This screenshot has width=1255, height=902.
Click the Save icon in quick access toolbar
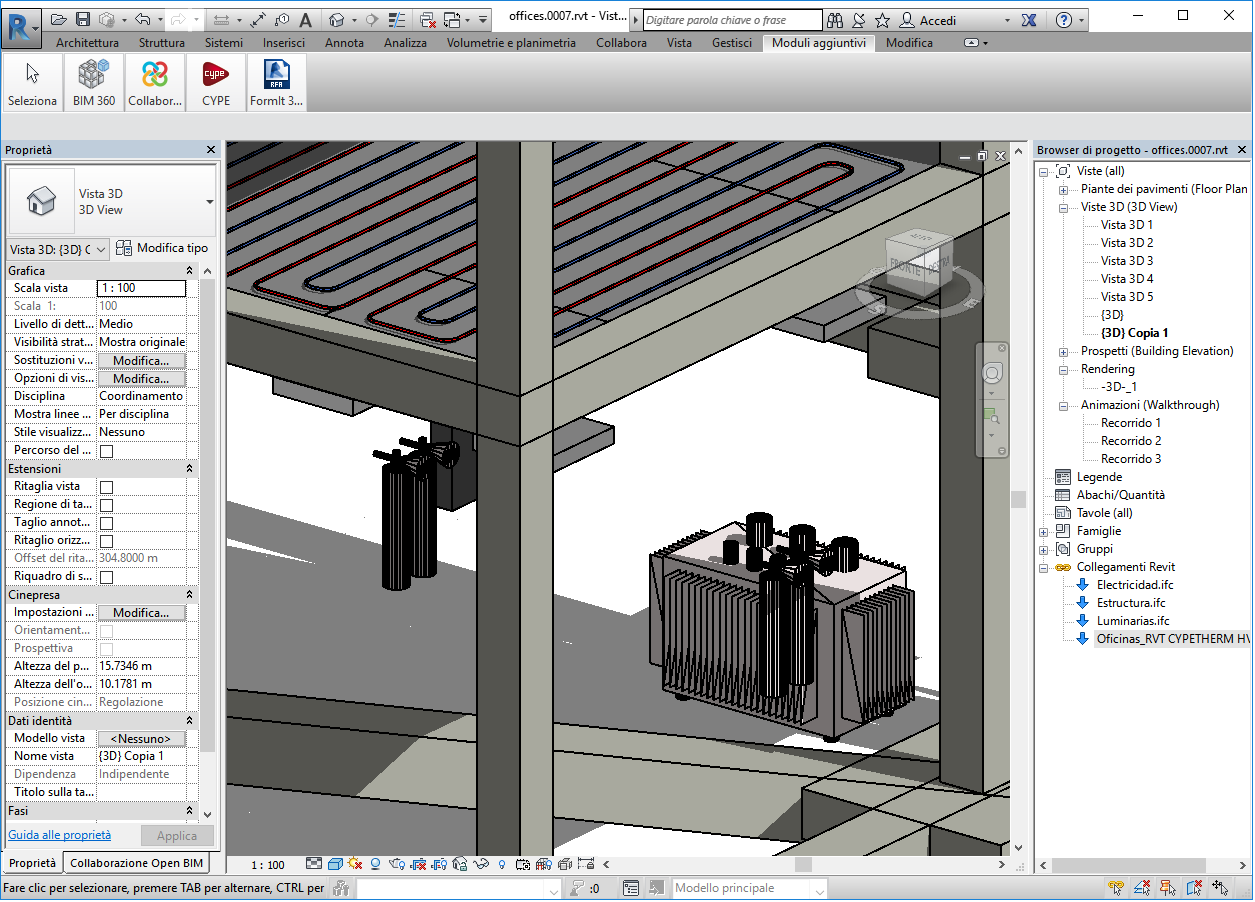[83, 20]
